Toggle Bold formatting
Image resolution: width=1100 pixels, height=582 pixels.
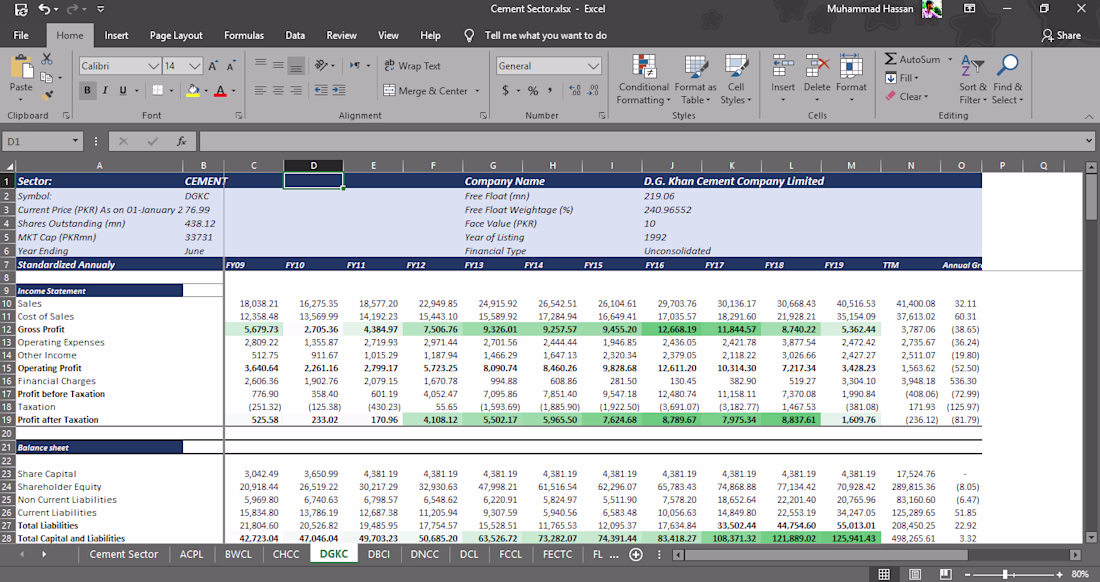88,90
